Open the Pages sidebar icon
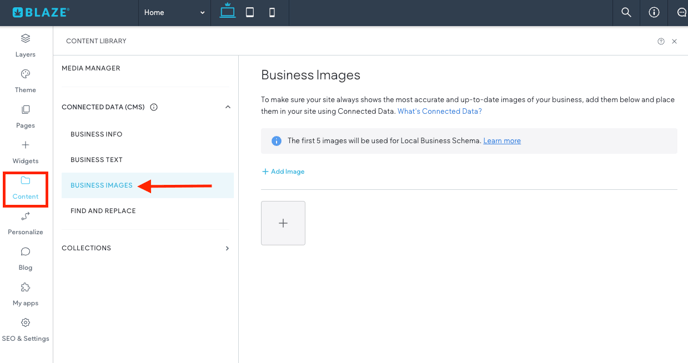The width and height of the screenshot is (688, 363). point(25,109)
